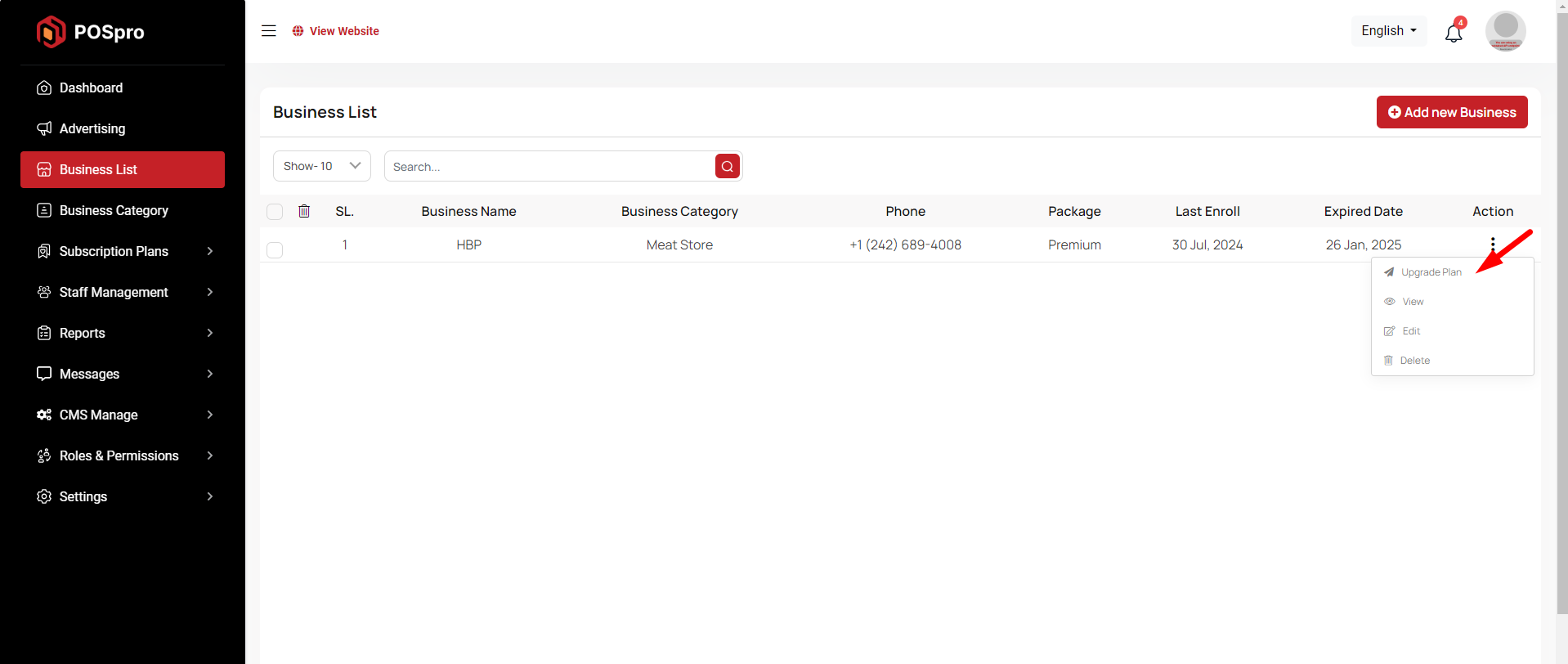Open Business Category in the sidebar
The width and height of the screenshot is (1568, 664).
pyautogui.click(x=114, y=210)
